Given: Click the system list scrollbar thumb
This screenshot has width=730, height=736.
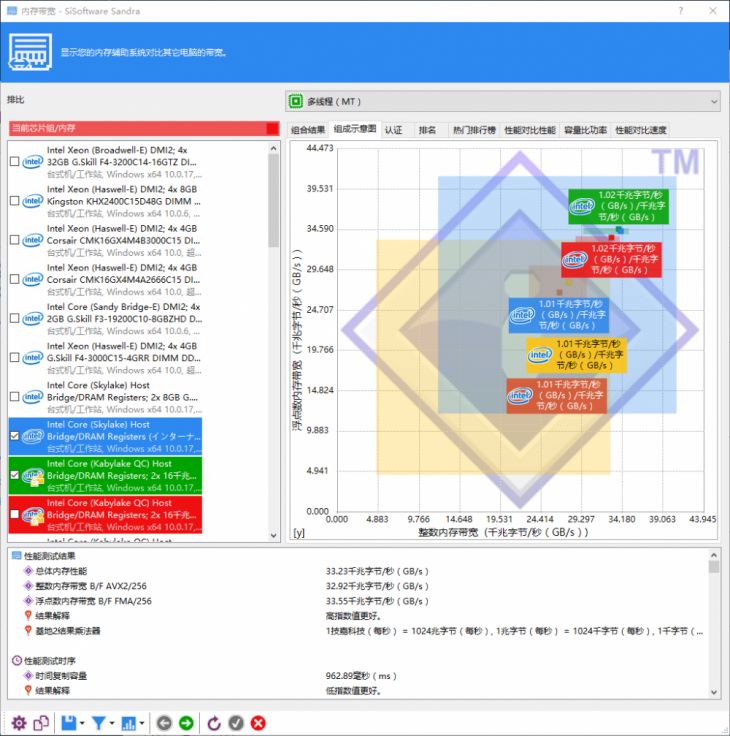Looking at the screenshot, I should click(x=273, y=200).
